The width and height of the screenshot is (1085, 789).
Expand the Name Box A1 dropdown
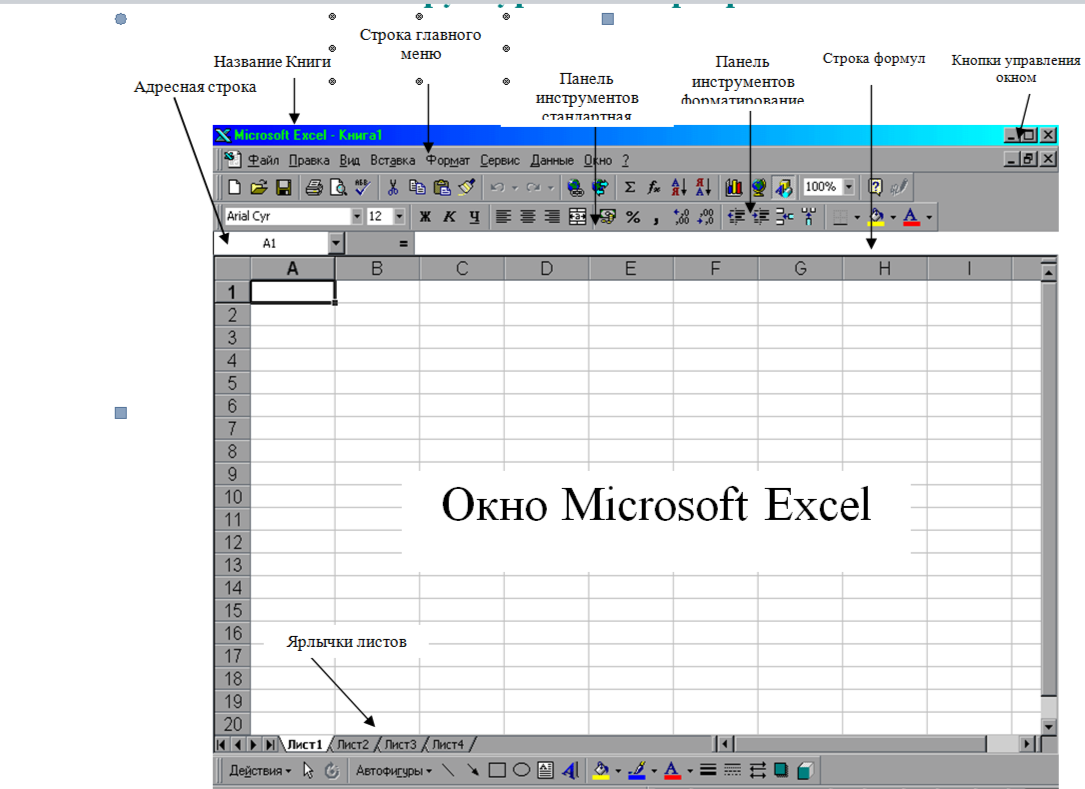pyautogui.click(x=336, y=243)
